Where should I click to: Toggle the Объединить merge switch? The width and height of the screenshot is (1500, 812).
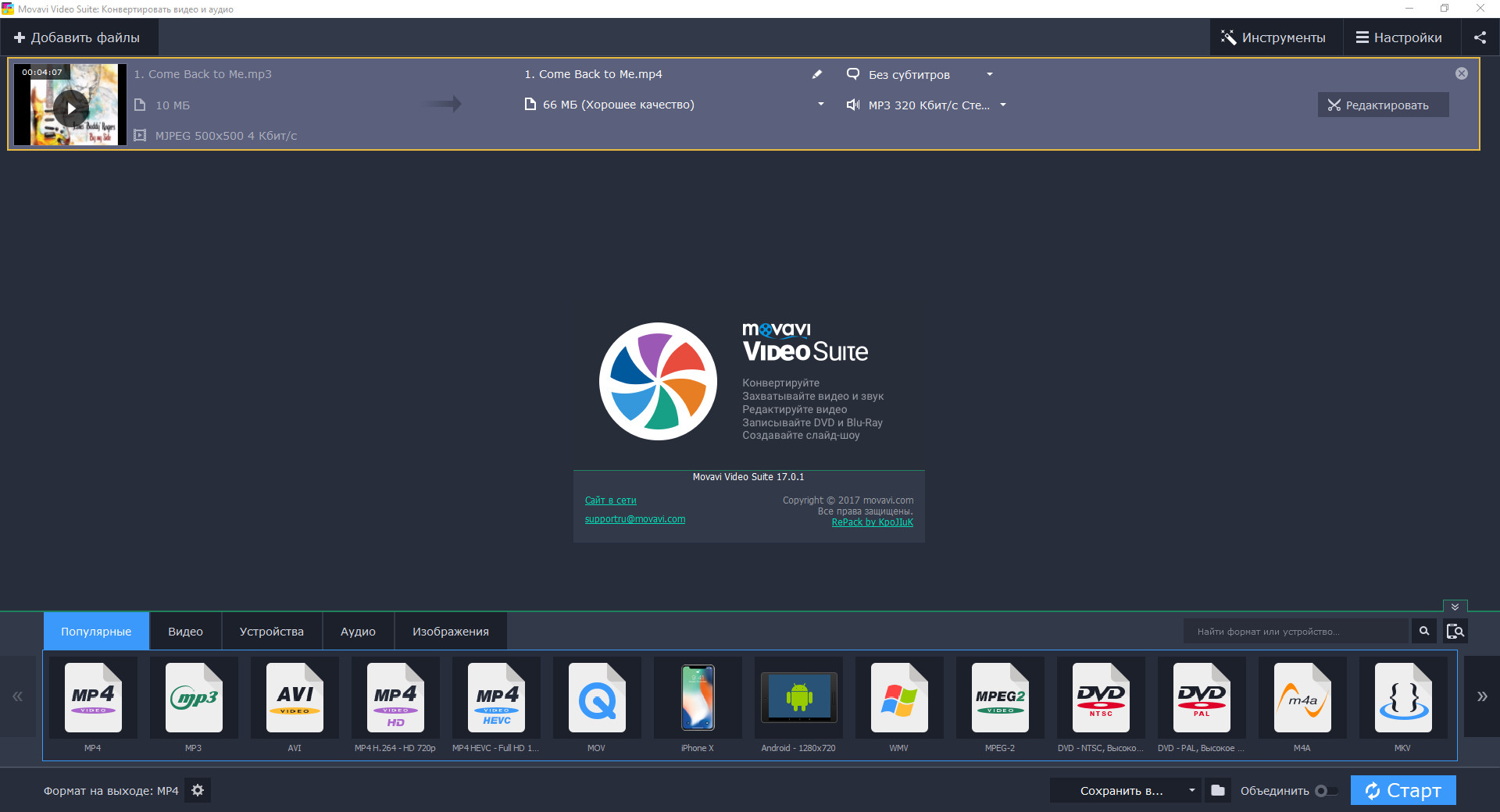pos(1325,791)
